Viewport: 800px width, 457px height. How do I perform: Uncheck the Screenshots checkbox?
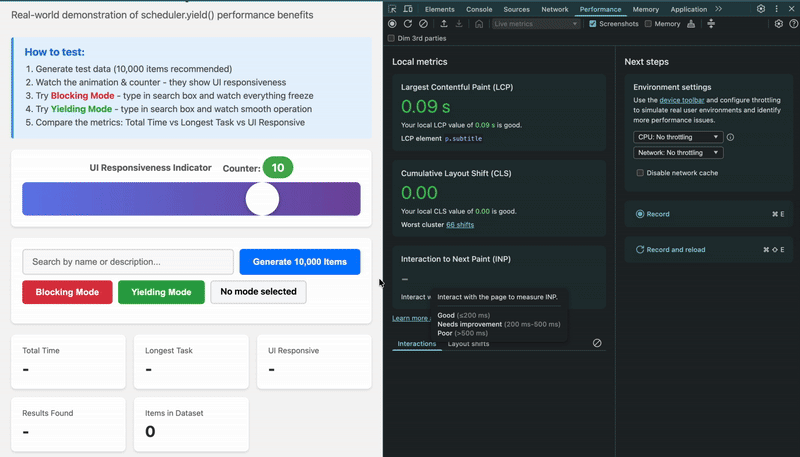pyautogui.click(x=593, y=23)
